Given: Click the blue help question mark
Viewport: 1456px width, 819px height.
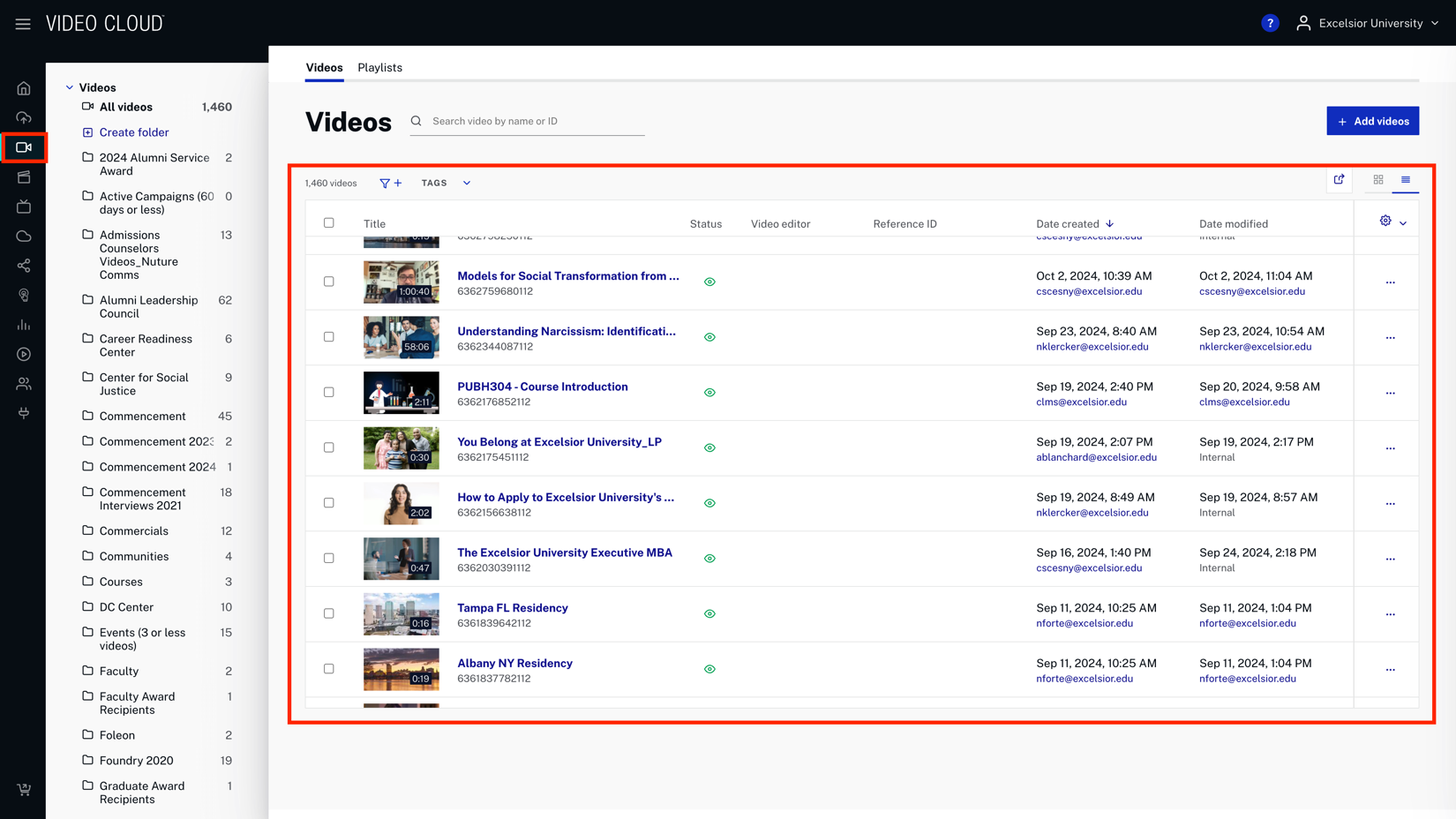Looking at the screenshot, I should pyautogui.click(x=1270, y=24).
